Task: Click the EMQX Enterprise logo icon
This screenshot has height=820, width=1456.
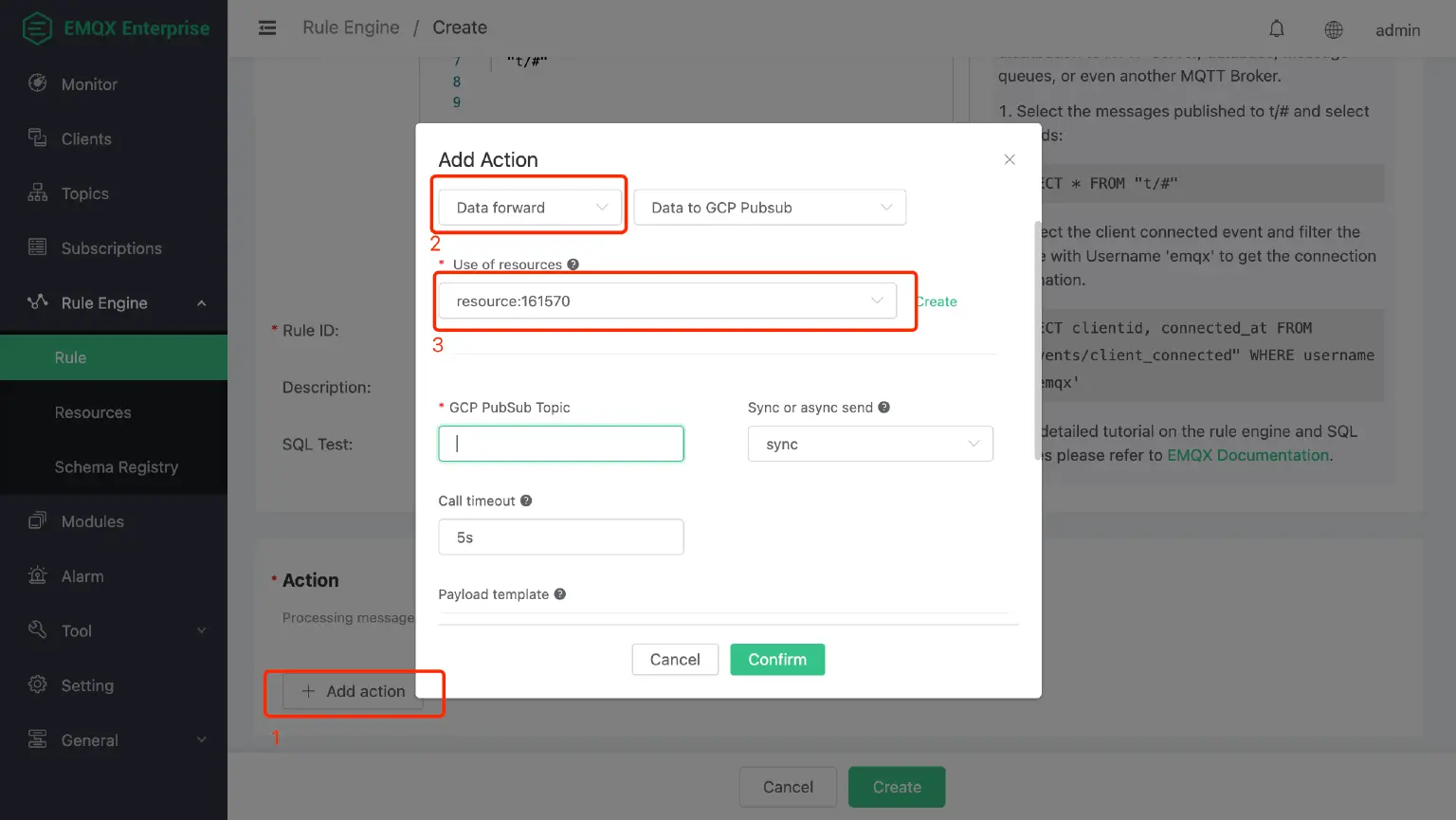Action: coord(37,28)
